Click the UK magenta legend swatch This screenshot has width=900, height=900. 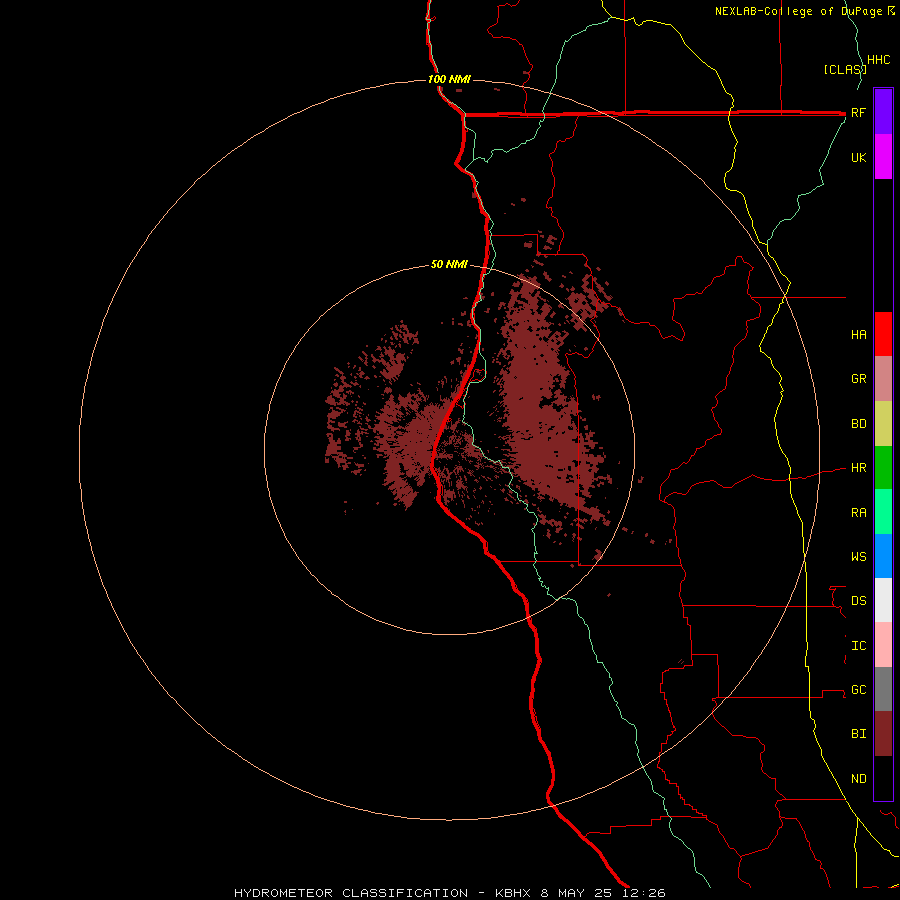point(883,157)
